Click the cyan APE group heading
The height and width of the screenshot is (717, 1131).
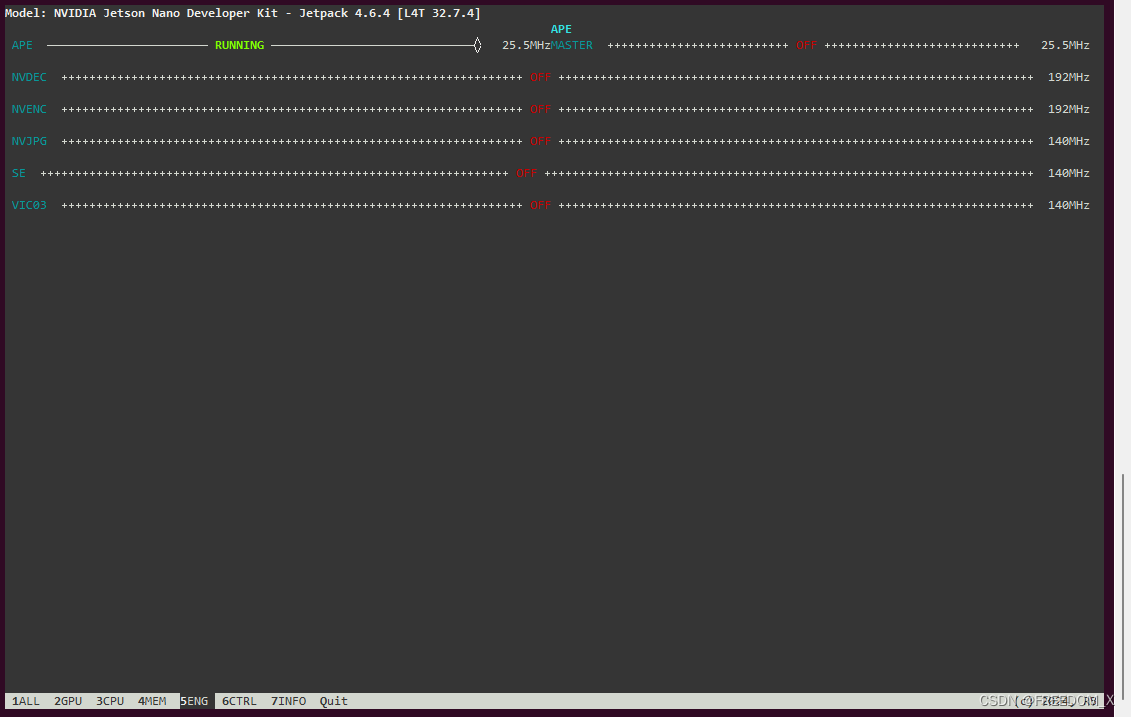[x=561, y=29]
